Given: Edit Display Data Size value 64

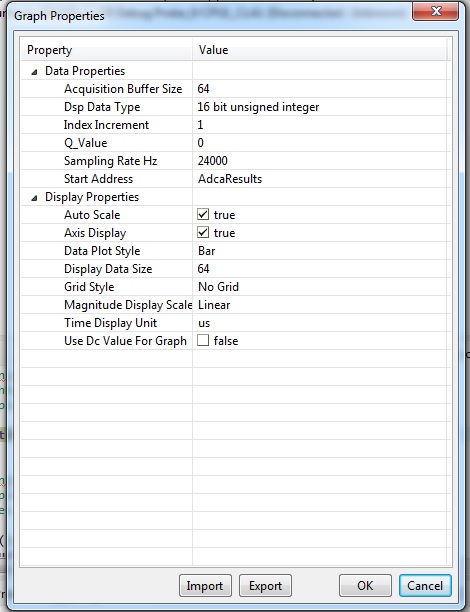Looking at the screenshot, I should coord(321,269).
